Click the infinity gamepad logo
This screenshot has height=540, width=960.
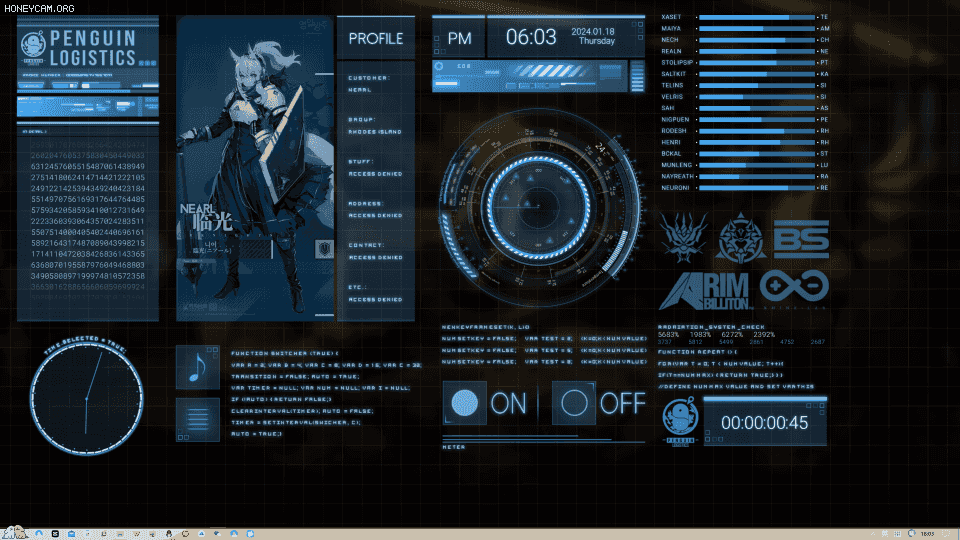pyautogui.click(x=793, y=288)
